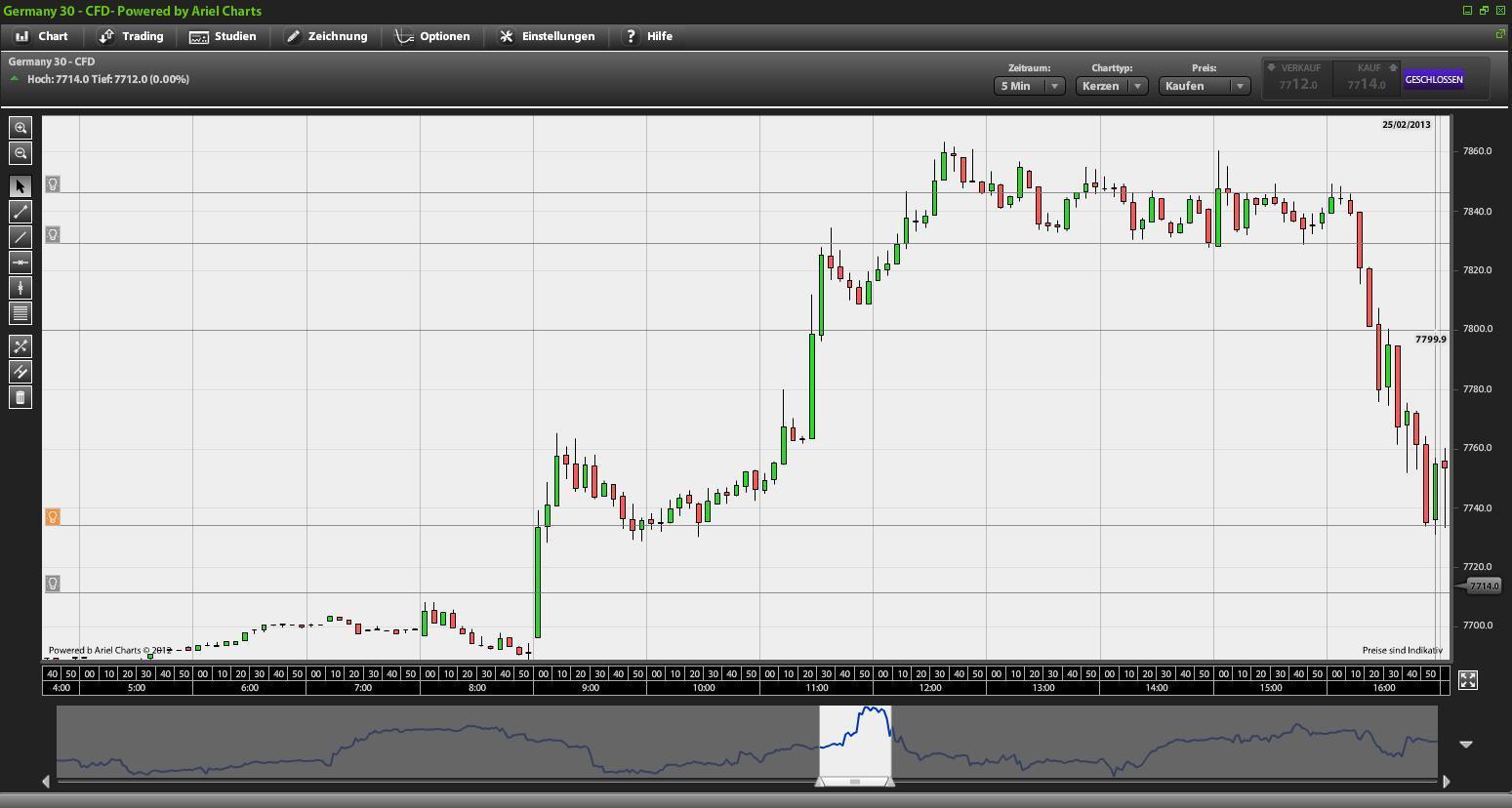Select the Fibonacci horizontal lines tool

pos(20,313)
